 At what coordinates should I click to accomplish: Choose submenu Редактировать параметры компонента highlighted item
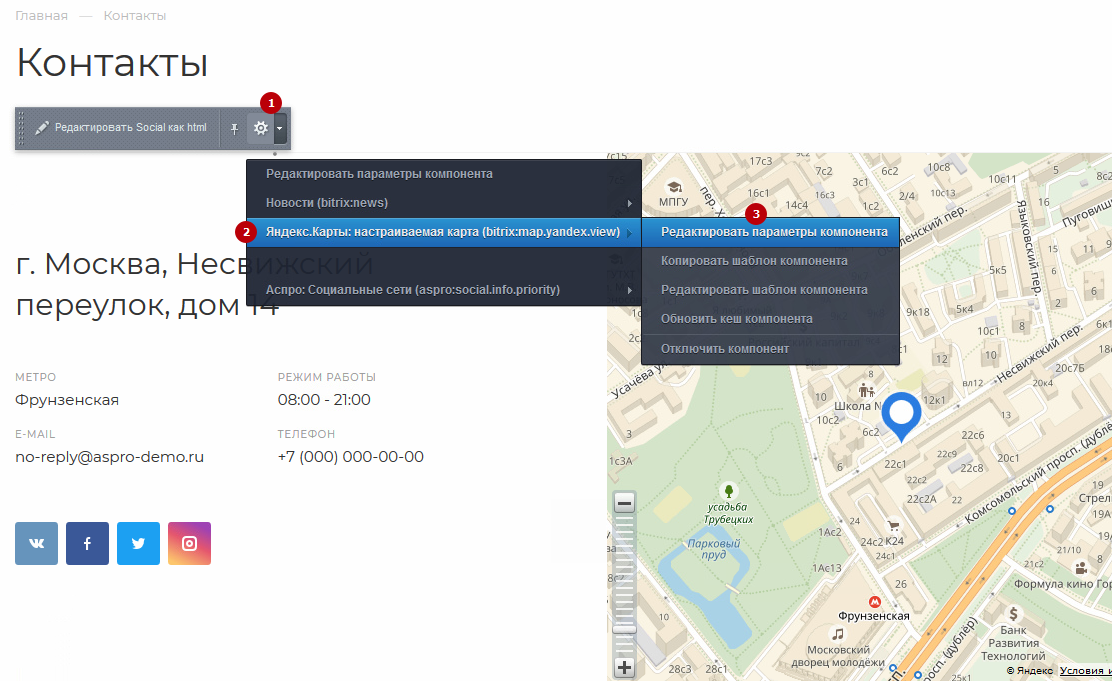click(770, 232)
